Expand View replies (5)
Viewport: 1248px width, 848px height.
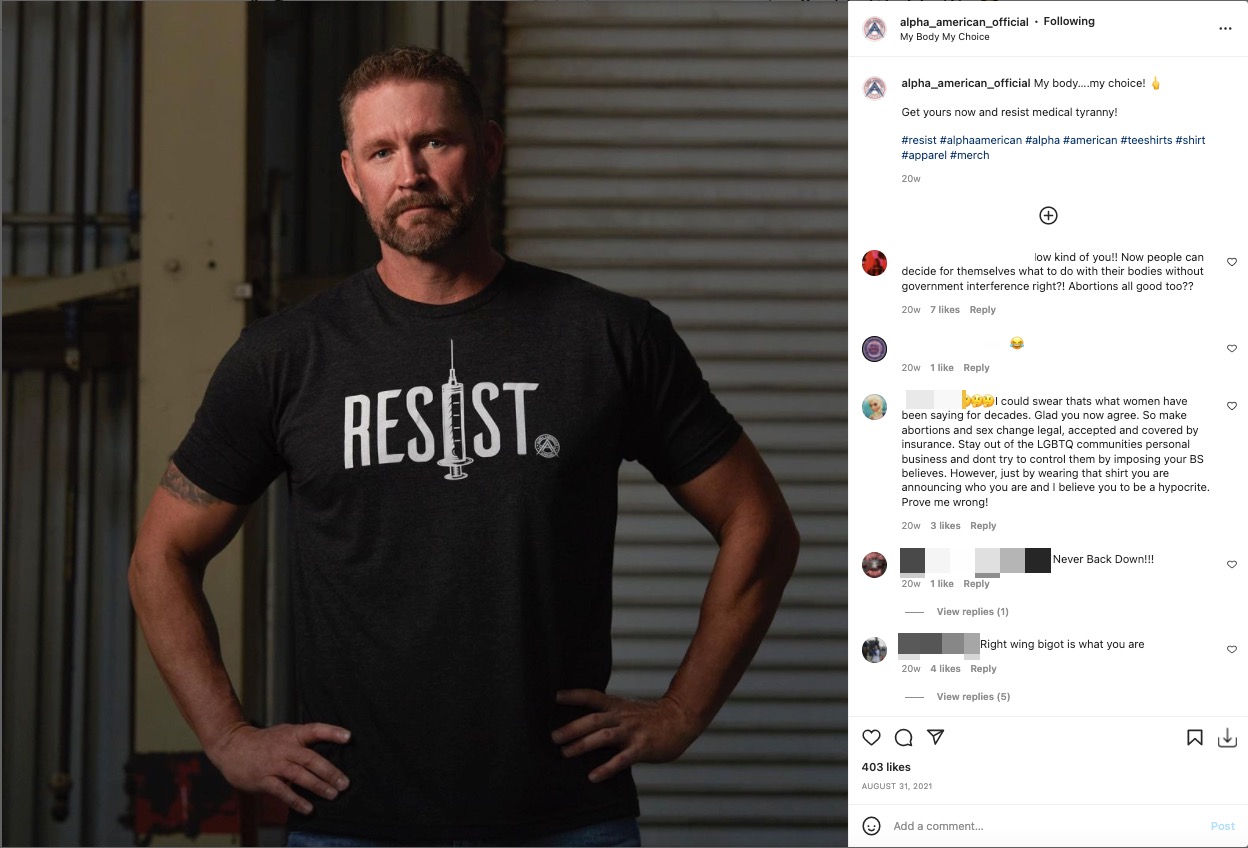[x=972, y=696]
